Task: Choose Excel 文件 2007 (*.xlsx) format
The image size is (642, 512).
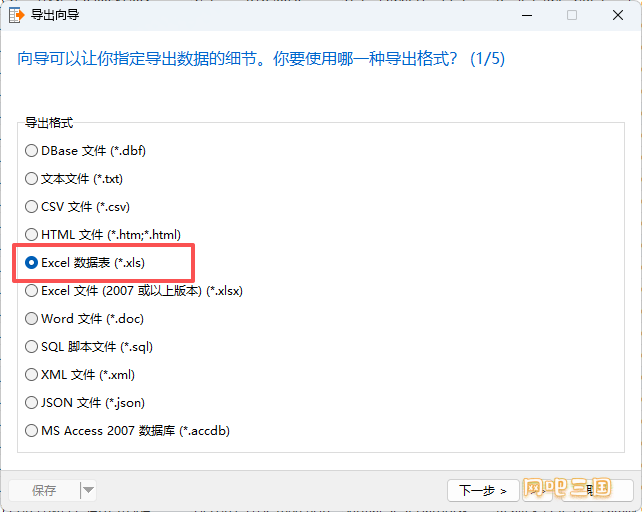Action: click(x=134, y=291)
